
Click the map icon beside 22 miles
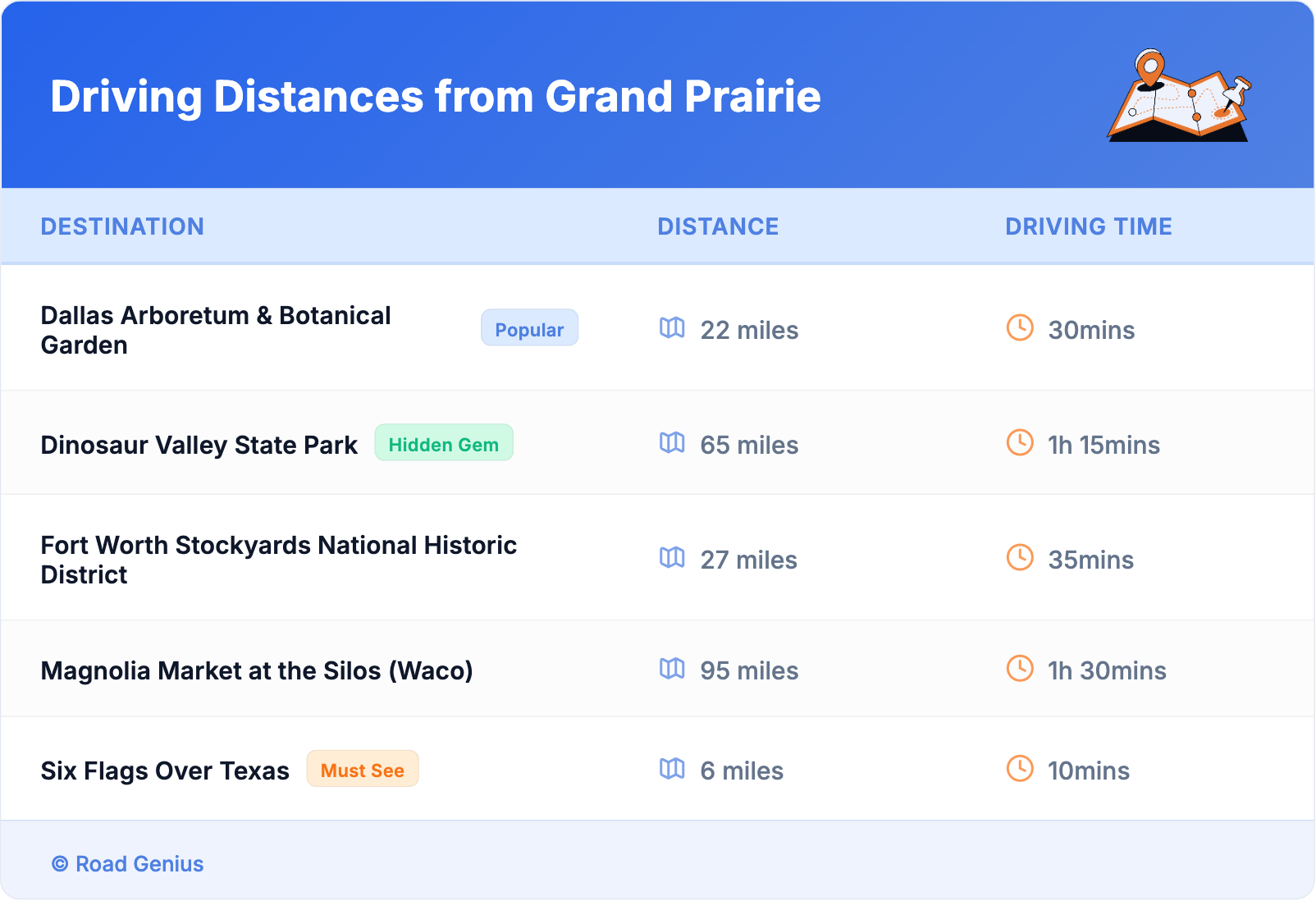[672, 328]
